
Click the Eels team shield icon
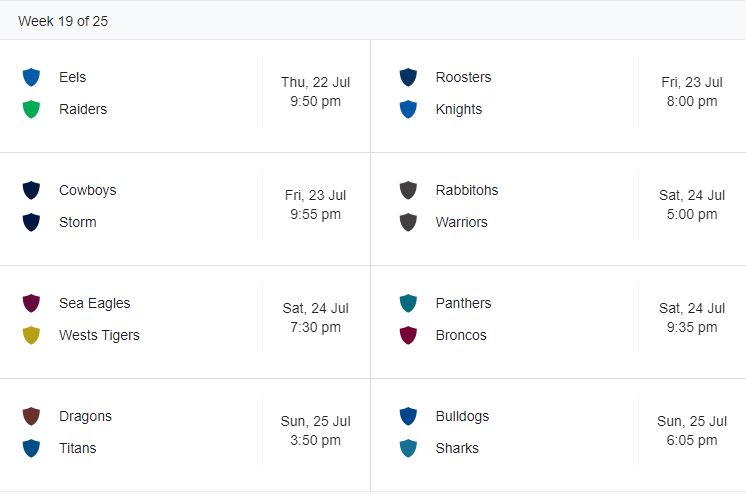pyautogui.click(x=31, y=77)
